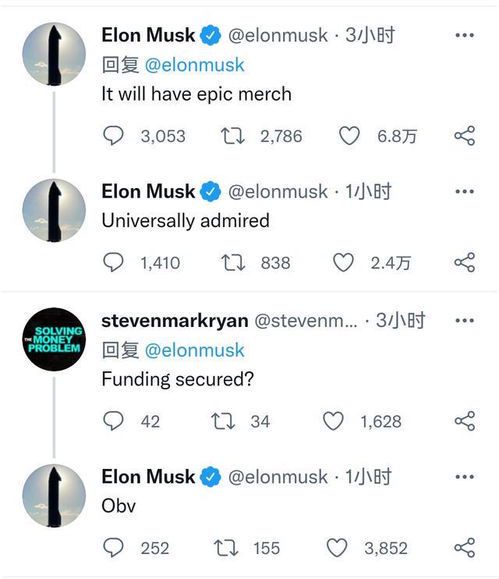Like the "Funding secured?" tweet

tap(333, 421)
